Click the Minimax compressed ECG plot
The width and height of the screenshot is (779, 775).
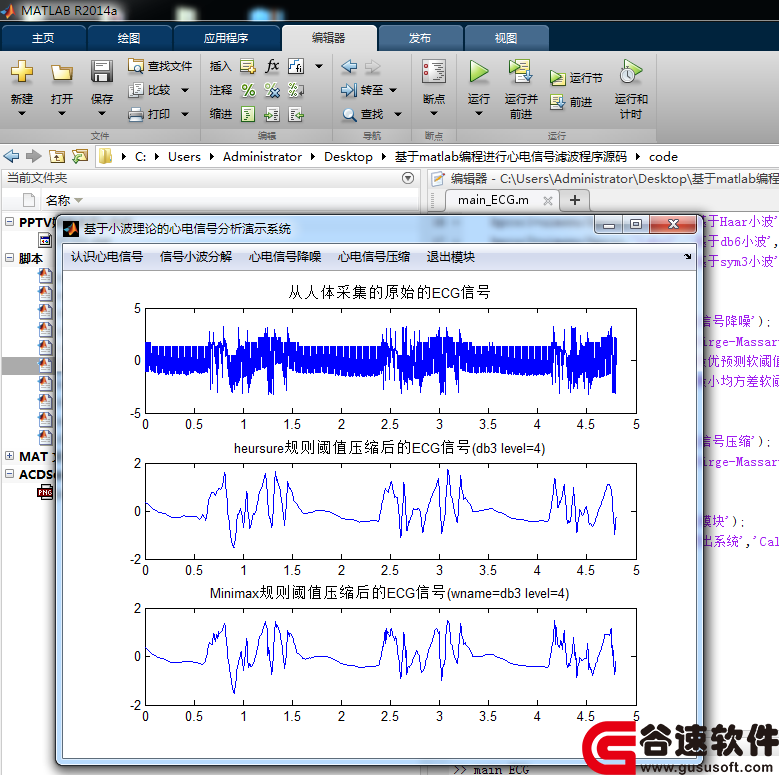coord(390,657)
